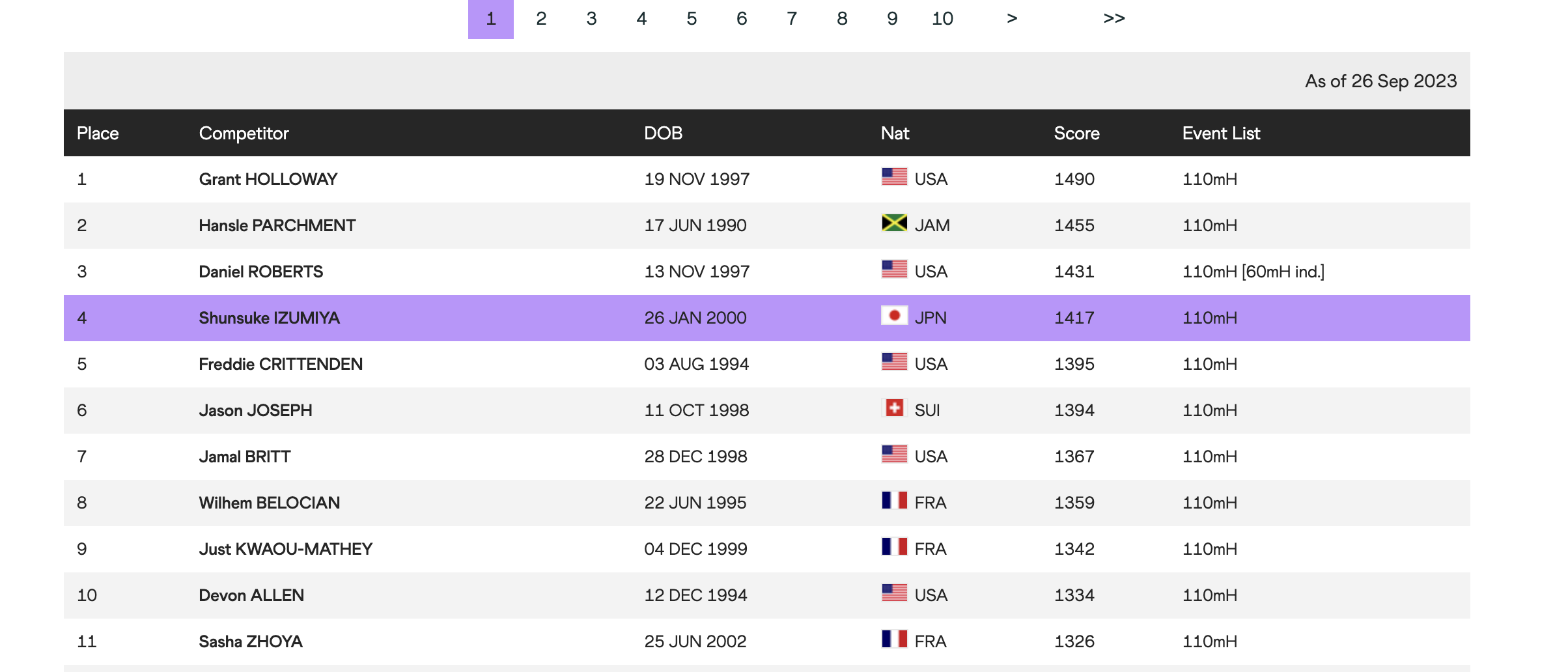Screen dimensions: 1568x672
Task: Click score 1395 in CRITTENDEN row
Action: point(1074,364)
